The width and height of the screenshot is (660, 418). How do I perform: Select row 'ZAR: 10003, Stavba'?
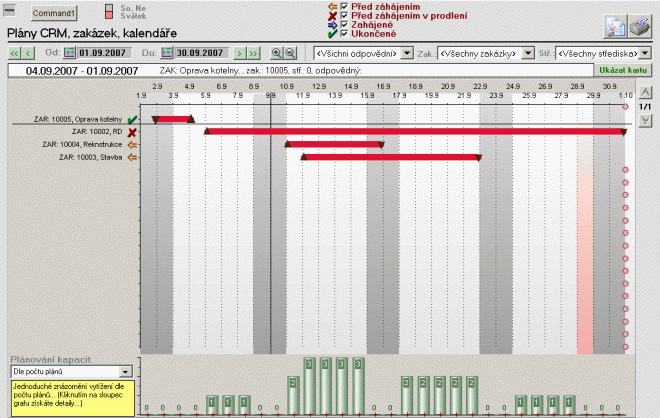tap(90, 157)
